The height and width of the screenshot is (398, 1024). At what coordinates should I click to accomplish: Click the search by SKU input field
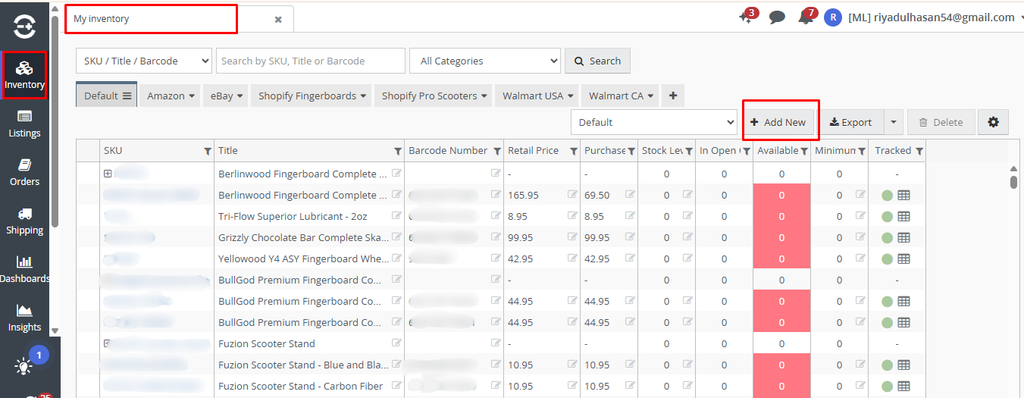(311, 61)
